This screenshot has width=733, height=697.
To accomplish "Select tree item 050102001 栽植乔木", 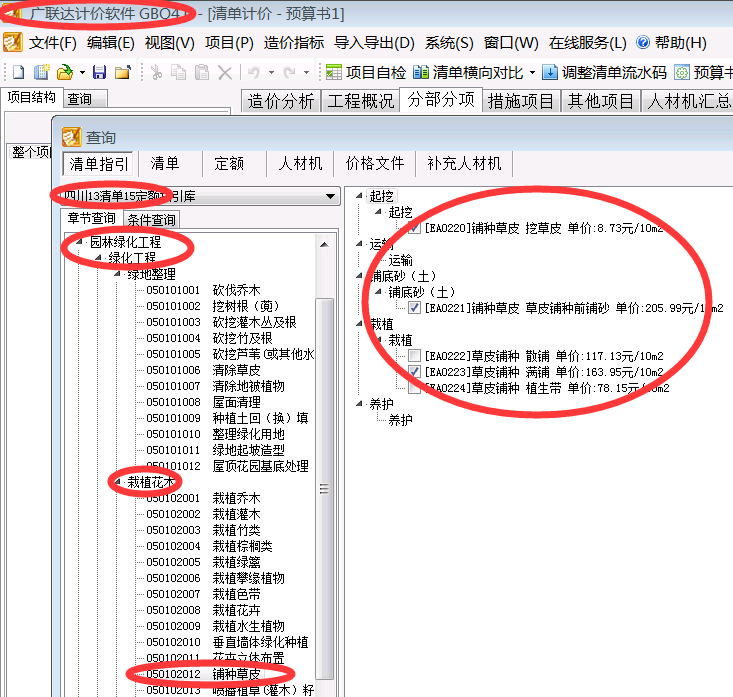I will (x=203, y=498).
